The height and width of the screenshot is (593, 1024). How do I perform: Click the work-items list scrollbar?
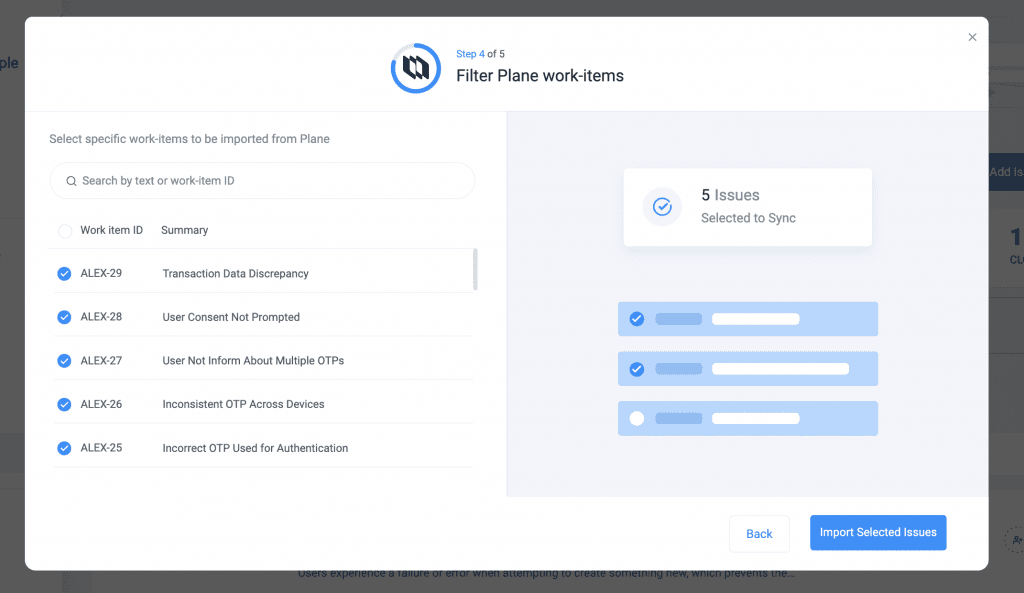475,269
